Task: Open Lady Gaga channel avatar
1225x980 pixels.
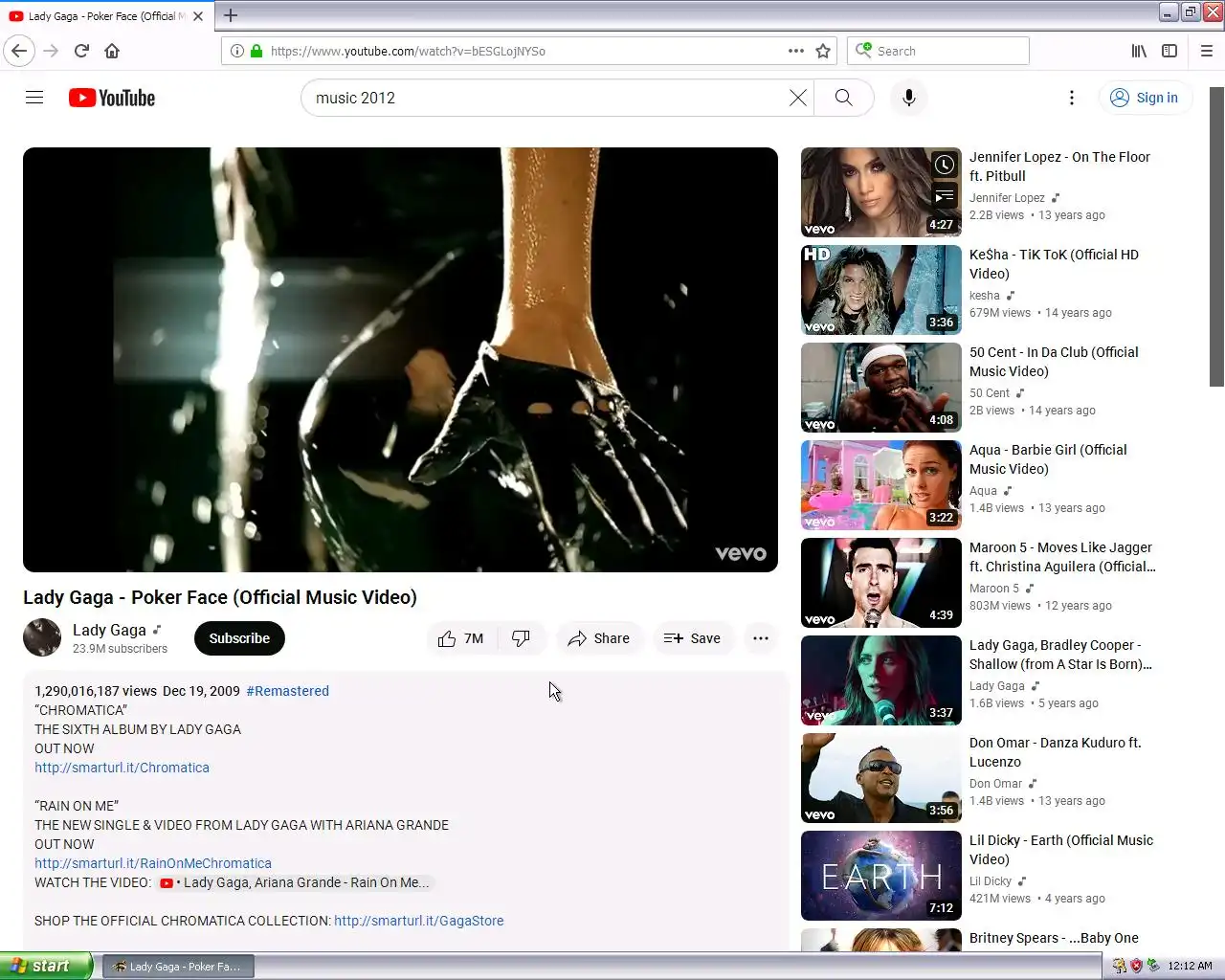Action: click(x=42, y=638)
